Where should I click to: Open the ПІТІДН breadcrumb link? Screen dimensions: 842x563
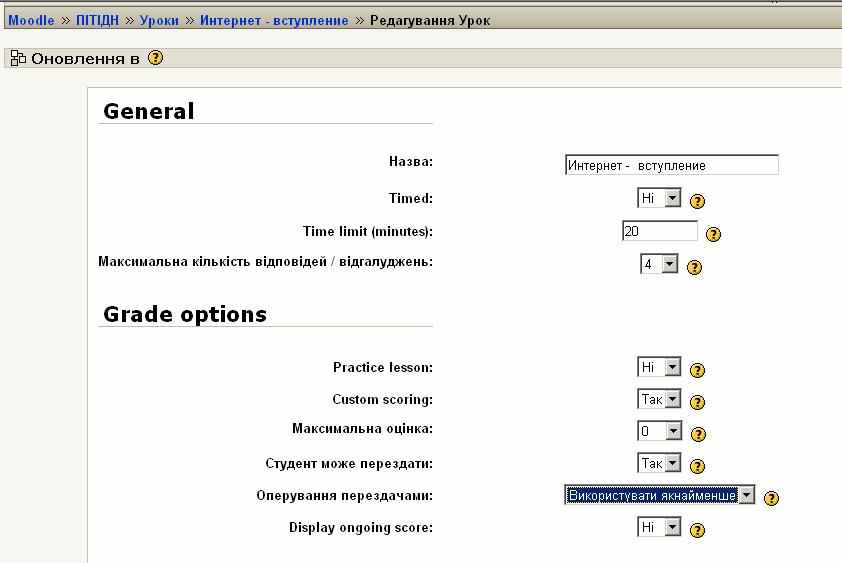97,20
